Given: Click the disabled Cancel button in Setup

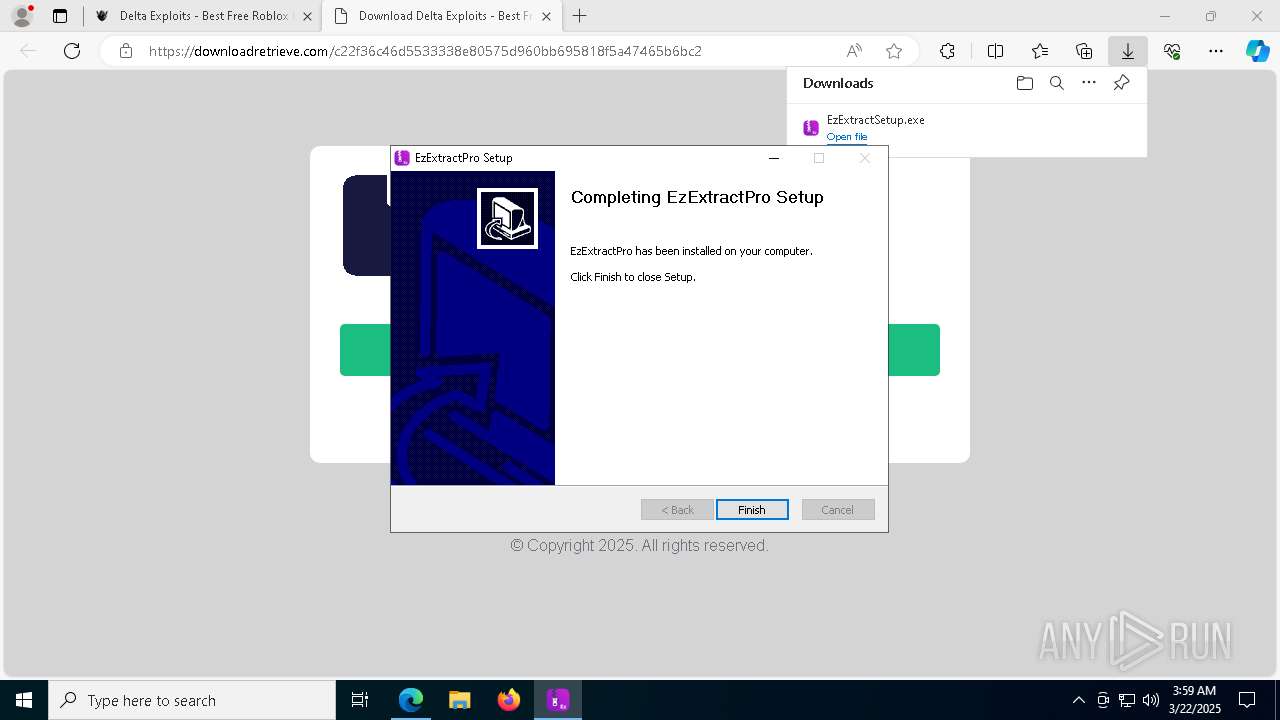Looking at the screenshot, I should click(x=838, y=510).
